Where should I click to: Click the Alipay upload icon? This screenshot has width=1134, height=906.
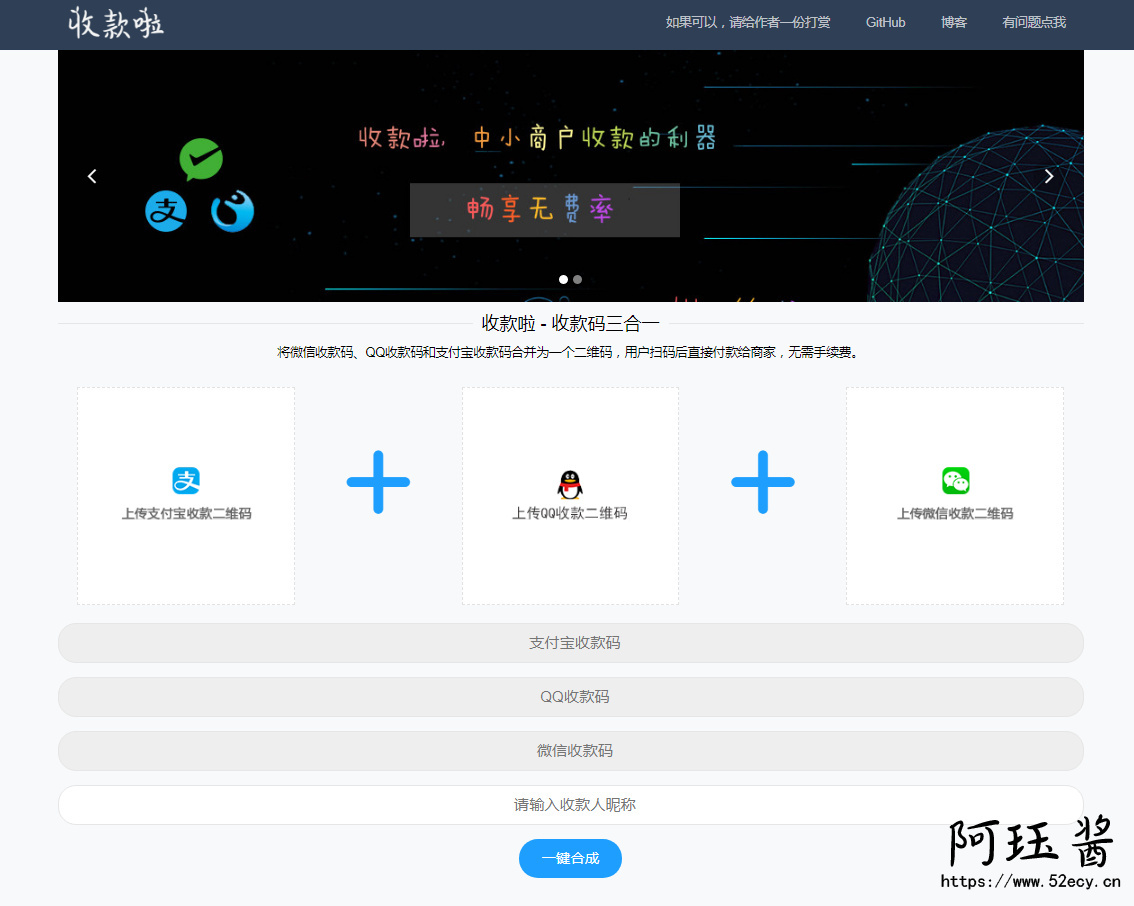[x=186, y=481]
